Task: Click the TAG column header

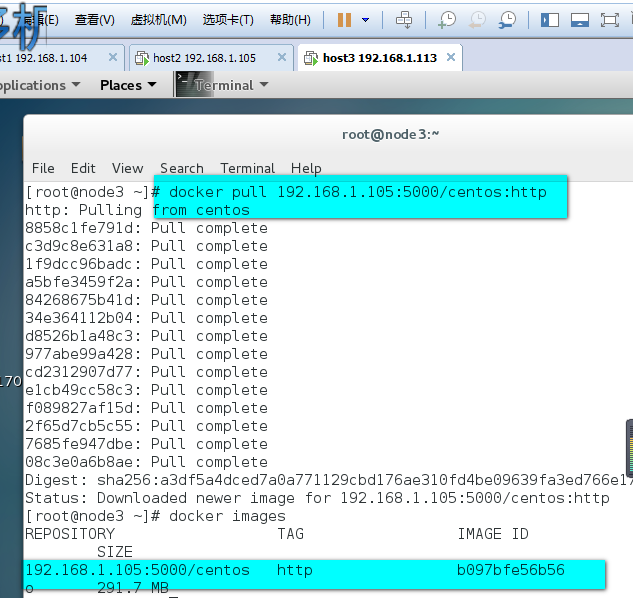Action: point(290,534)
